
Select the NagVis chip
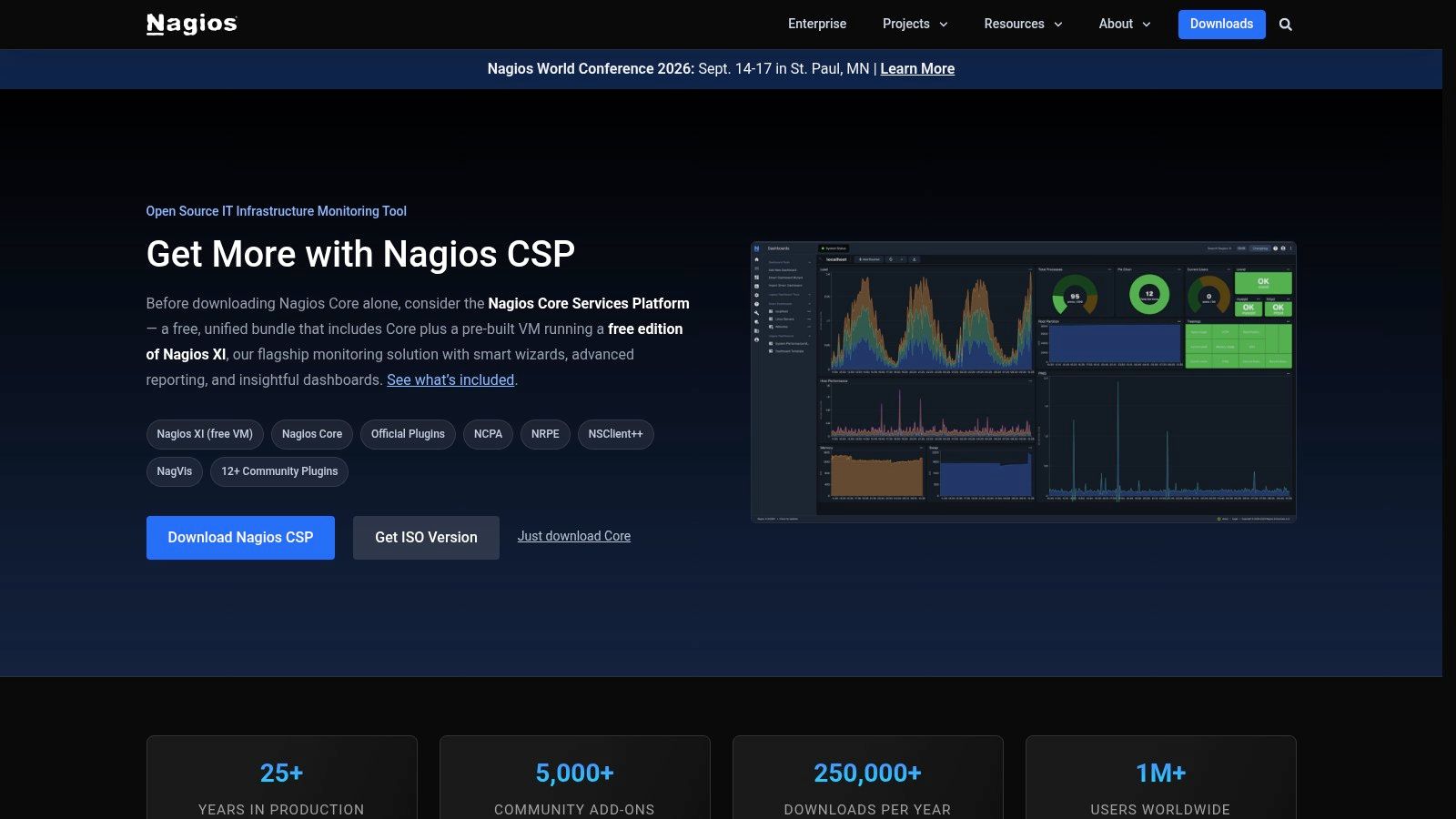tap(174, 471)
